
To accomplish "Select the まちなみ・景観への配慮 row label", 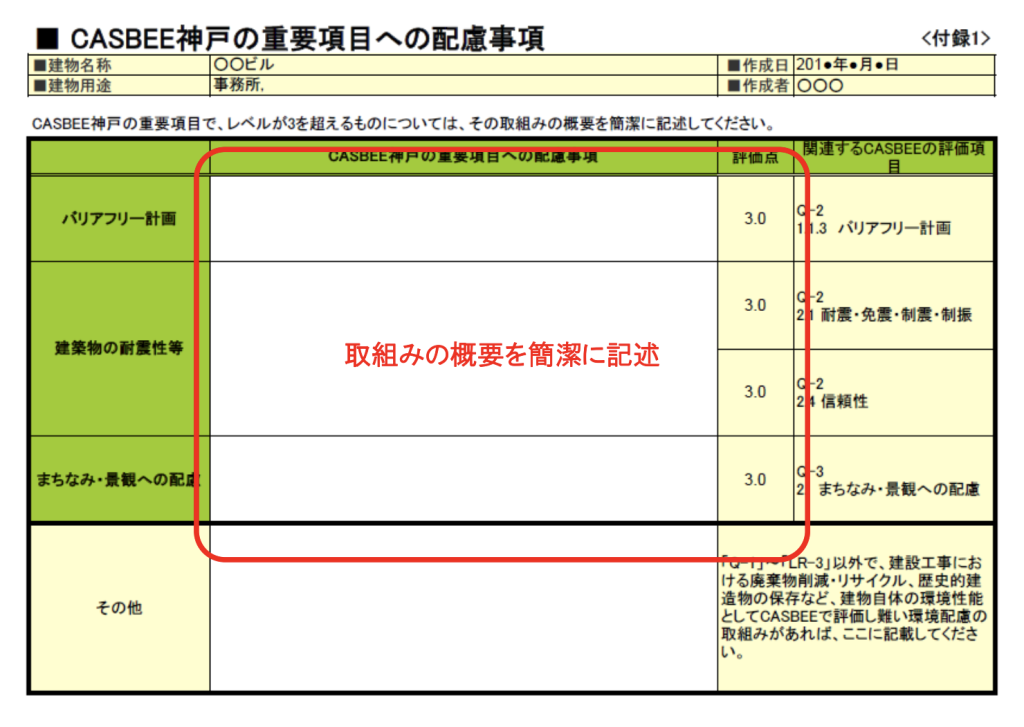I will 117,479.
